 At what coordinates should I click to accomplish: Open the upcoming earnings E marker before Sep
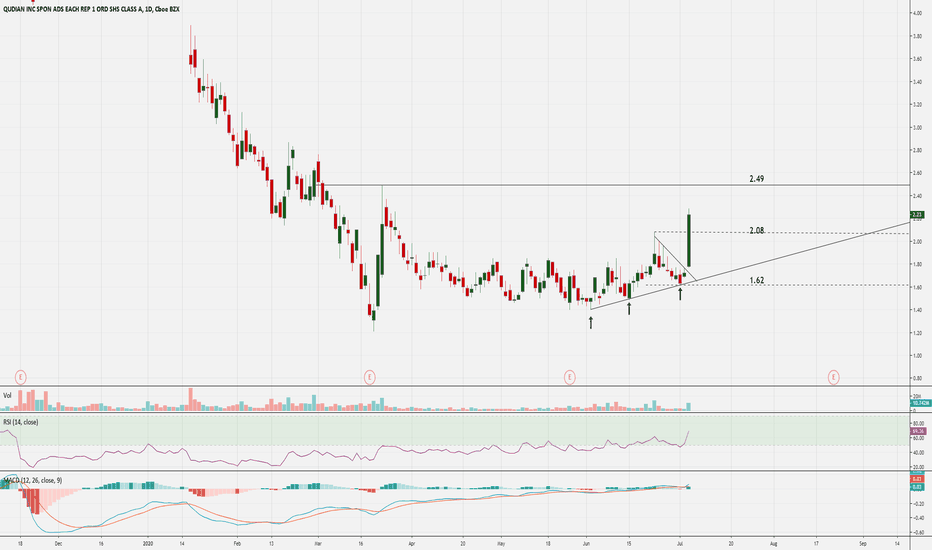pyautogui.click(x=834, y=377)
